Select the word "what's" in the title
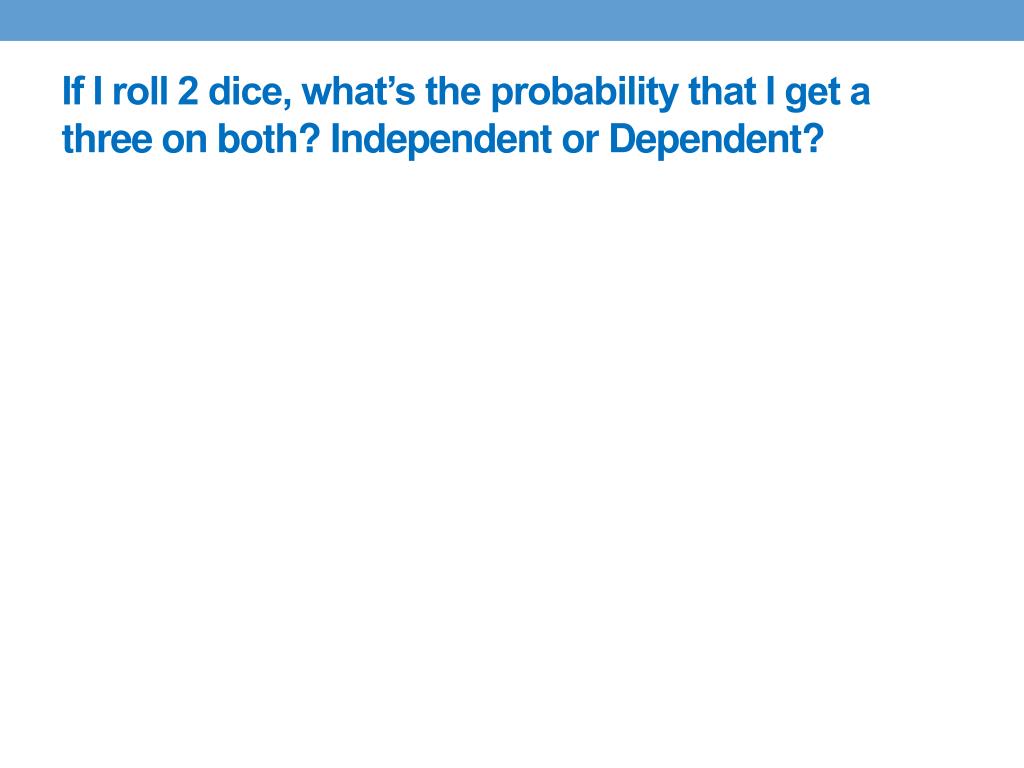 pyautogui.click(x=359, y=91)
